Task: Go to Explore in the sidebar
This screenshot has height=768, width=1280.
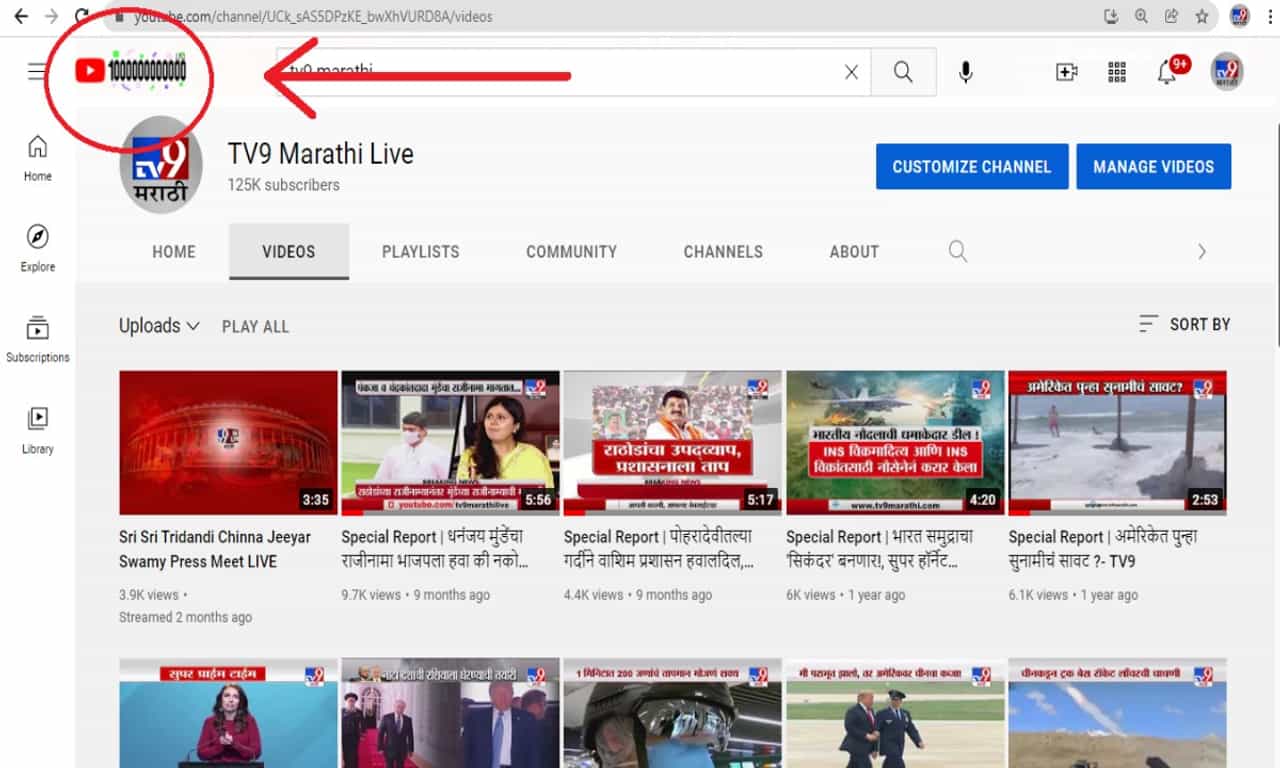Action: (x=38, y=248)
